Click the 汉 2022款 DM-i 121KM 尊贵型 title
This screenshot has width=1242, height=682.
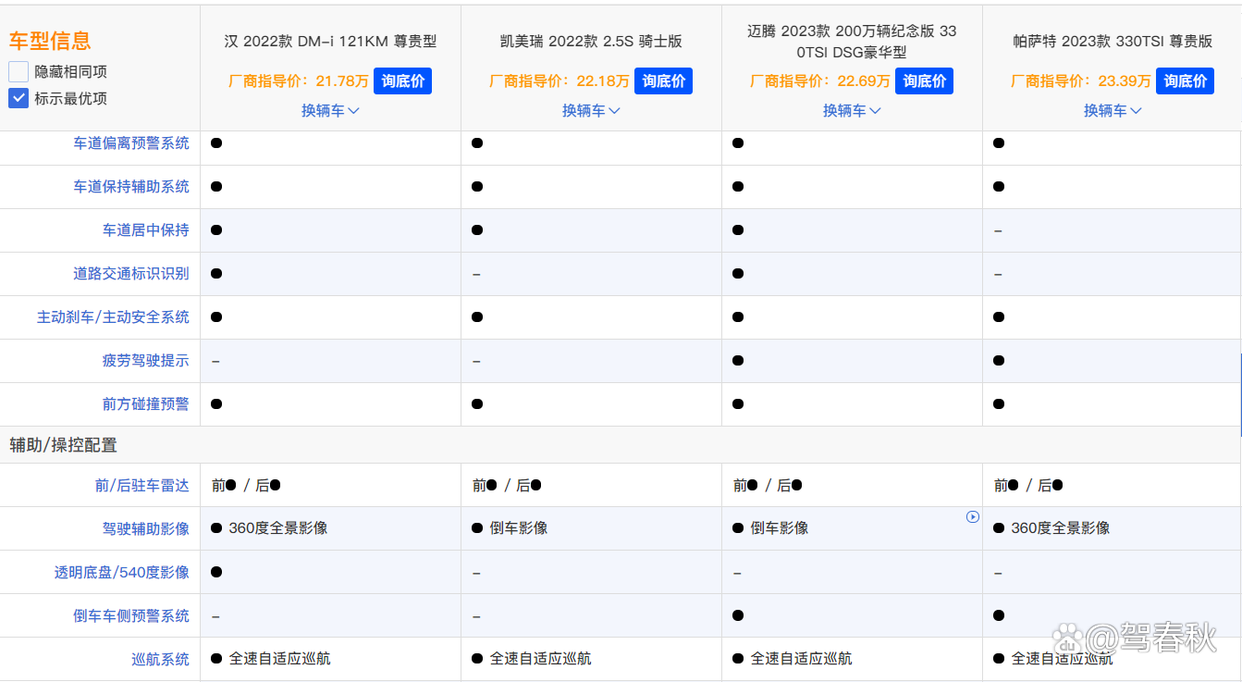(x=330, y=42)
